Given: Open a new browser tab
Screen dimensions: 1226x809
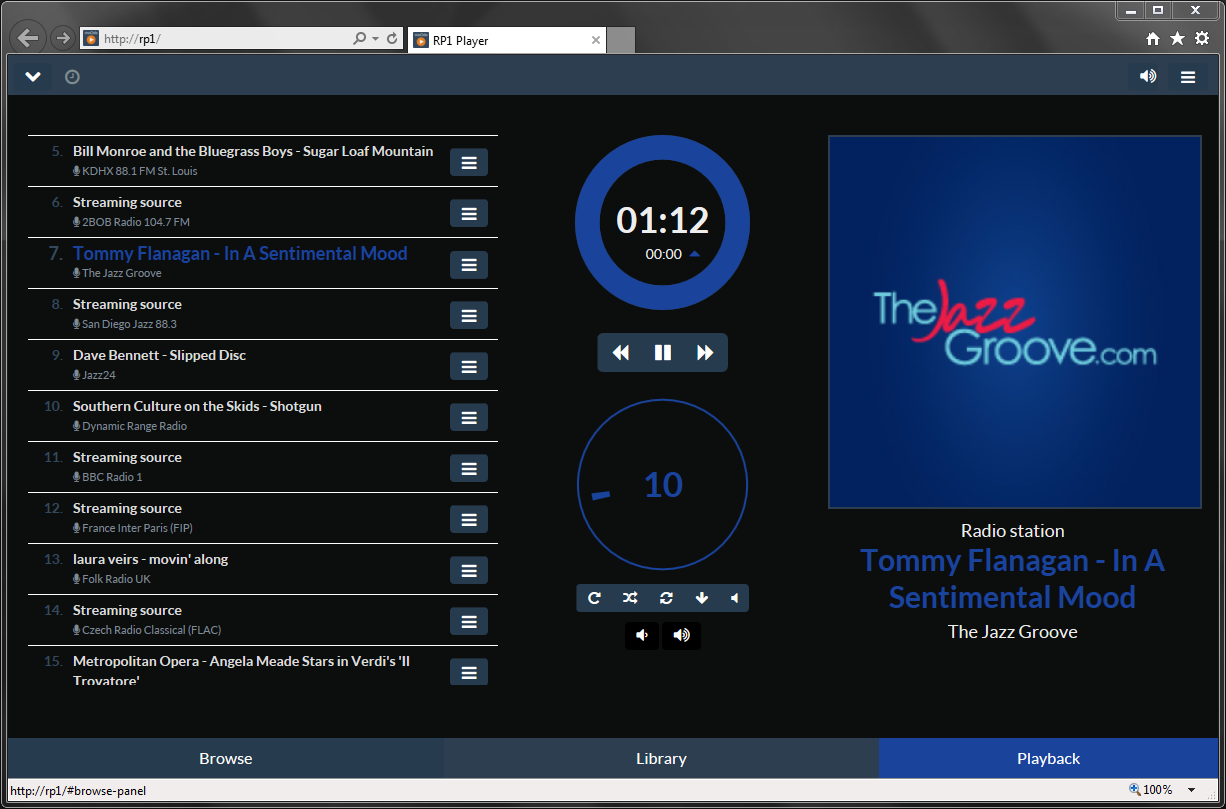Looking at the screenshot, I should (x=621, y=41).
